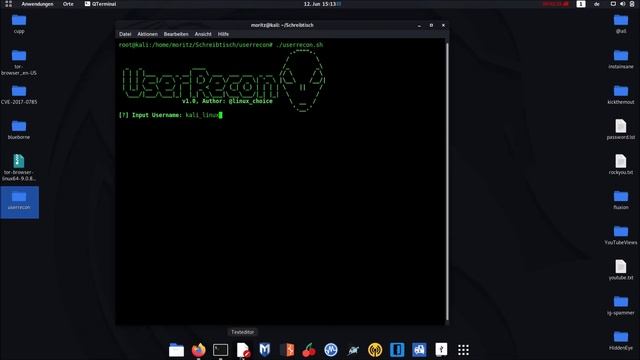
Task: Open the Datei menu in QTerminal
Action: (x=125, y=34)
